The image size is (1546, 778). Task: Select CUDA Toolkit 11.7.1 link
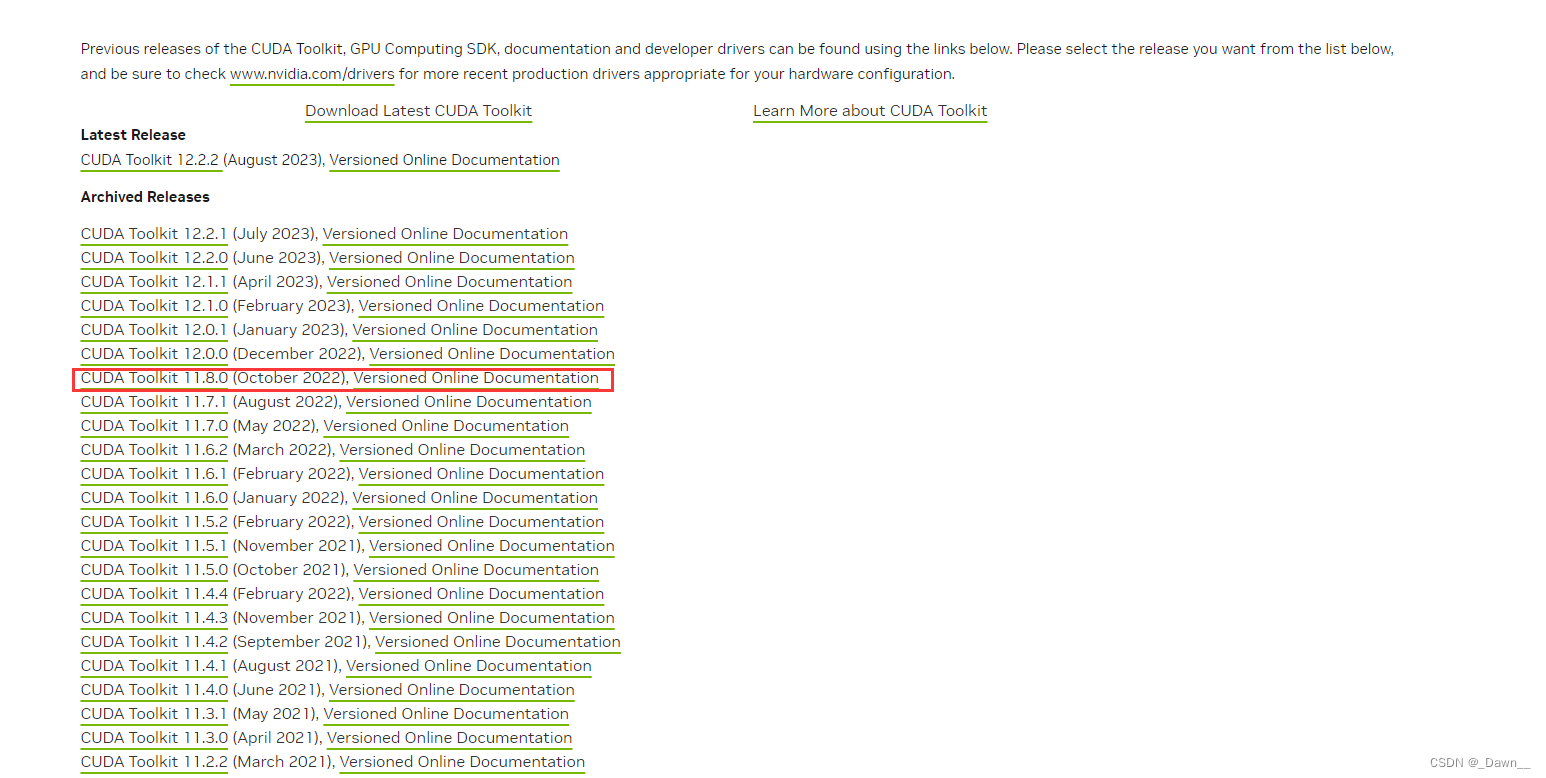[154, 402]
